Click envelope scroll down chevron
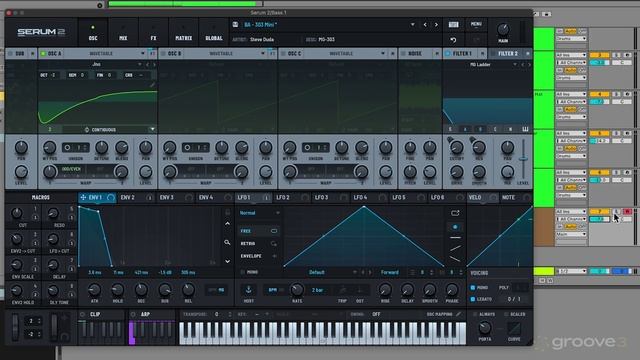This screenshot has height=360, width=640. (x=227, y=261)
